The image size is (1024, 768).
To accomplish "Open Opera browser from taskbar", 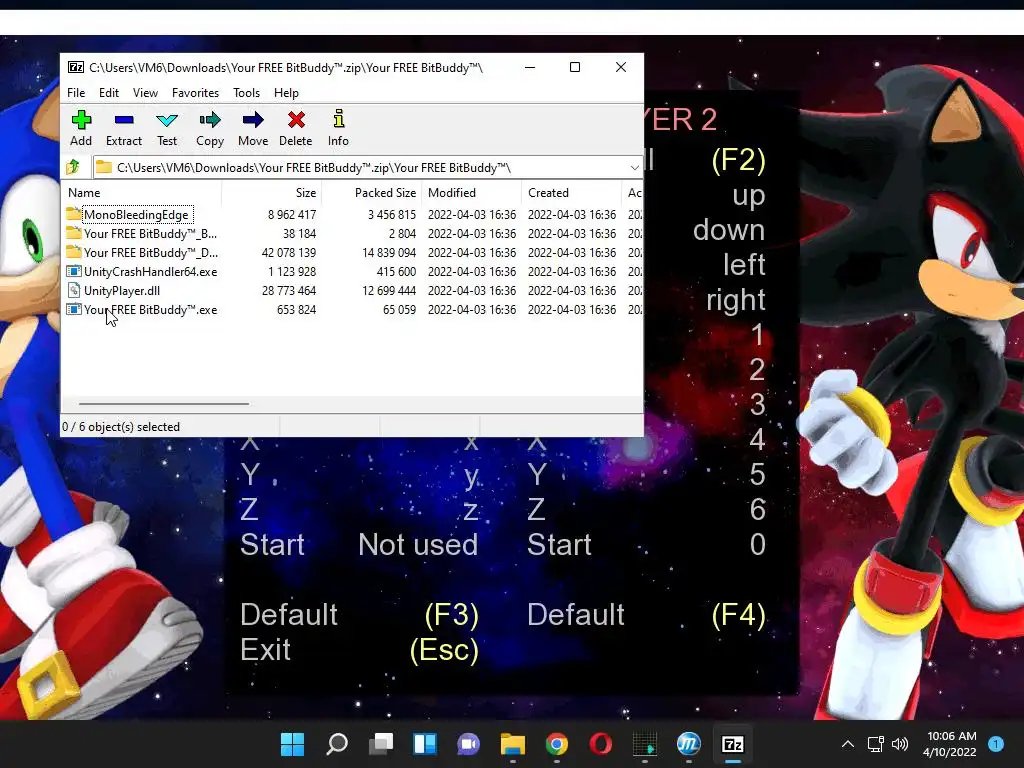I will tap(601, 744).
